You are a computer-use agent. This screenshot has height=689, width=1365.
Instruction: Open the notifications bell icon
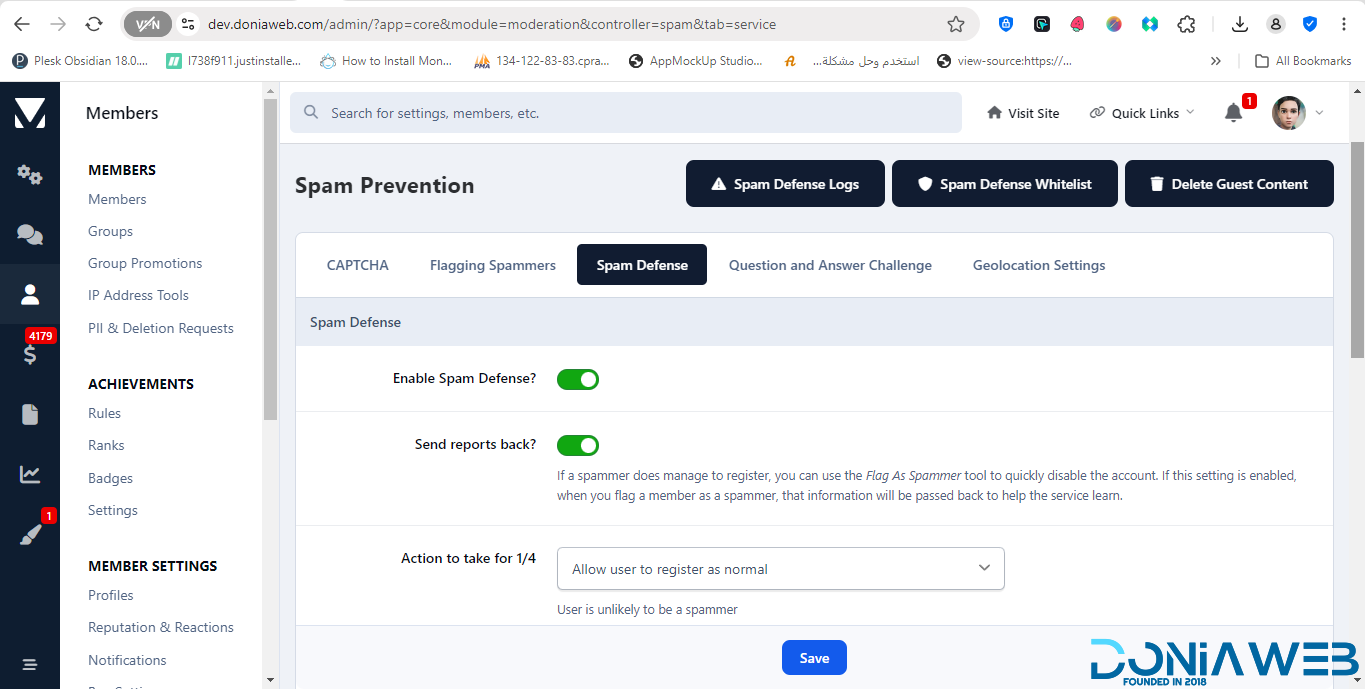(x=1233, y=113)
